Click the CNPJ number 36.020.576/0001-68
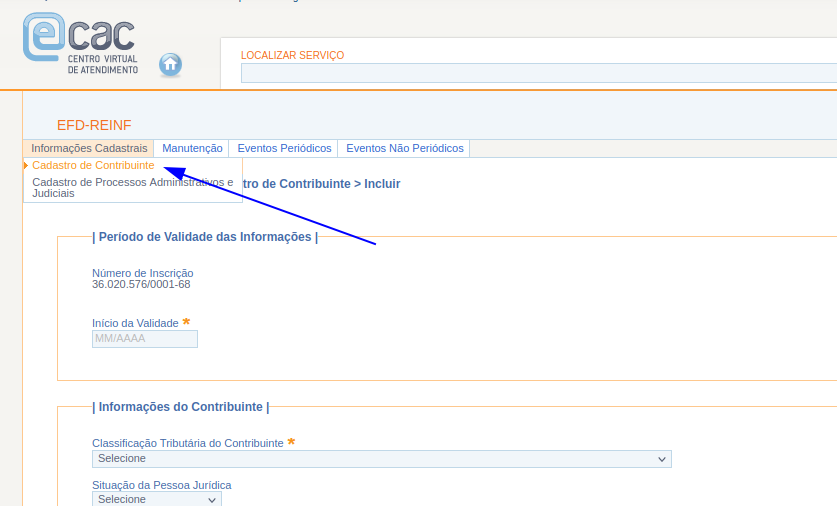The height and width of the screenshot is (506, 837). pos(141,284)
